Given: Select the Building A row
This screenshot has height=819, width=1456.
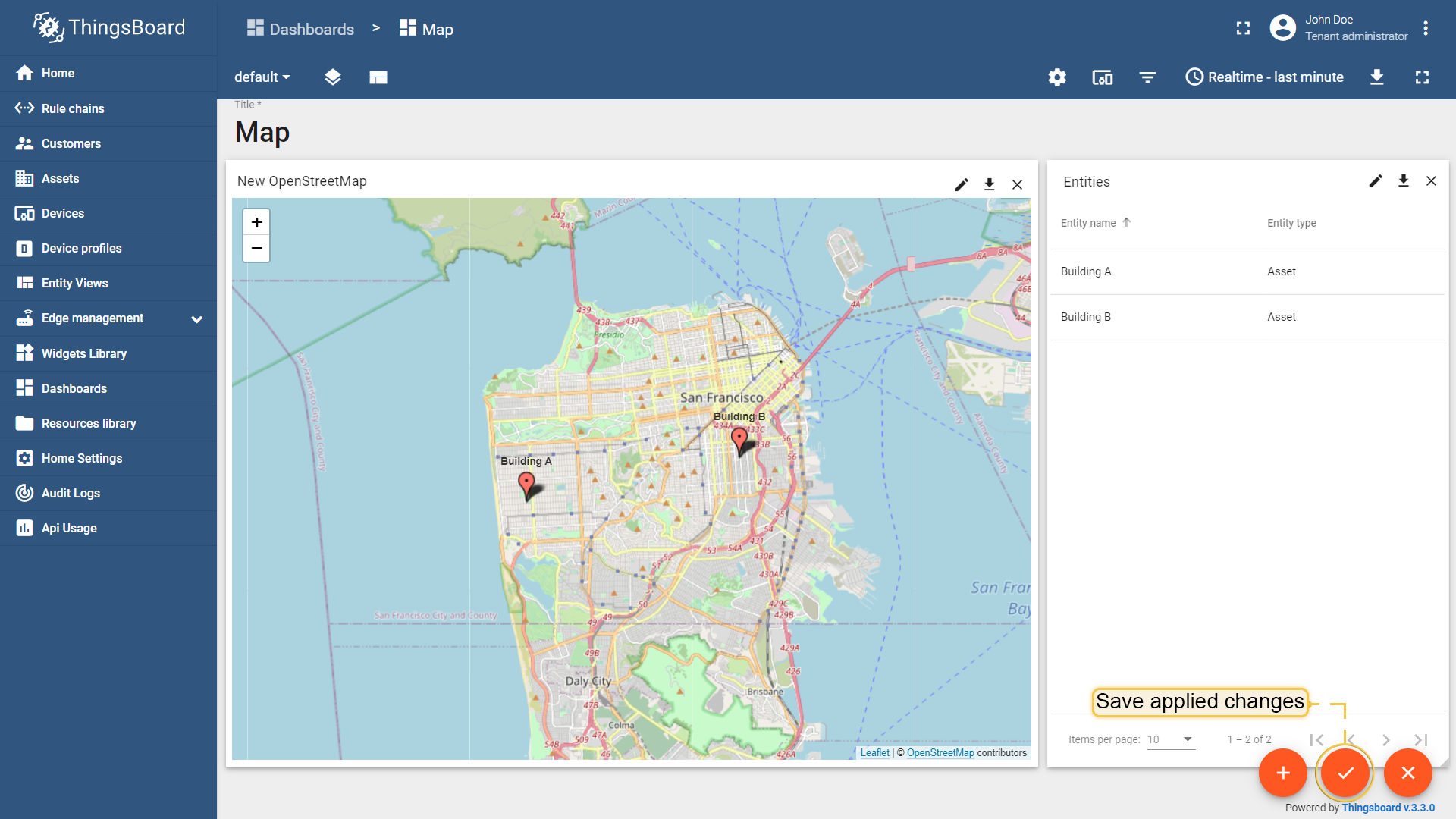Looking at the screenshot, I should 1247,271.
